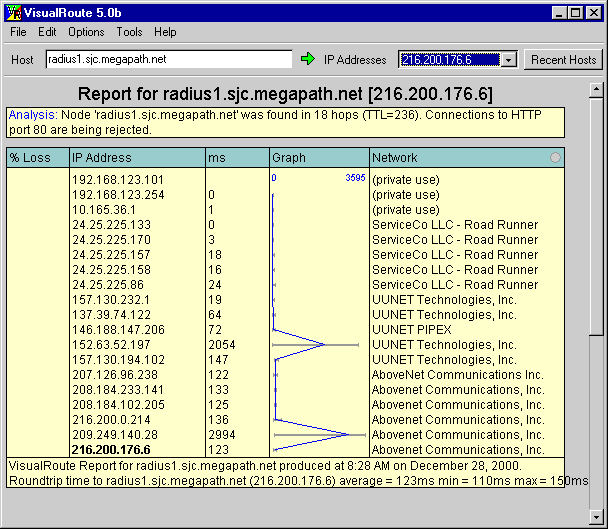This screenshot has width=608, height=529.
Task: Click the graph spike at 152.63.52.197
Action: [x=324, y=344]
